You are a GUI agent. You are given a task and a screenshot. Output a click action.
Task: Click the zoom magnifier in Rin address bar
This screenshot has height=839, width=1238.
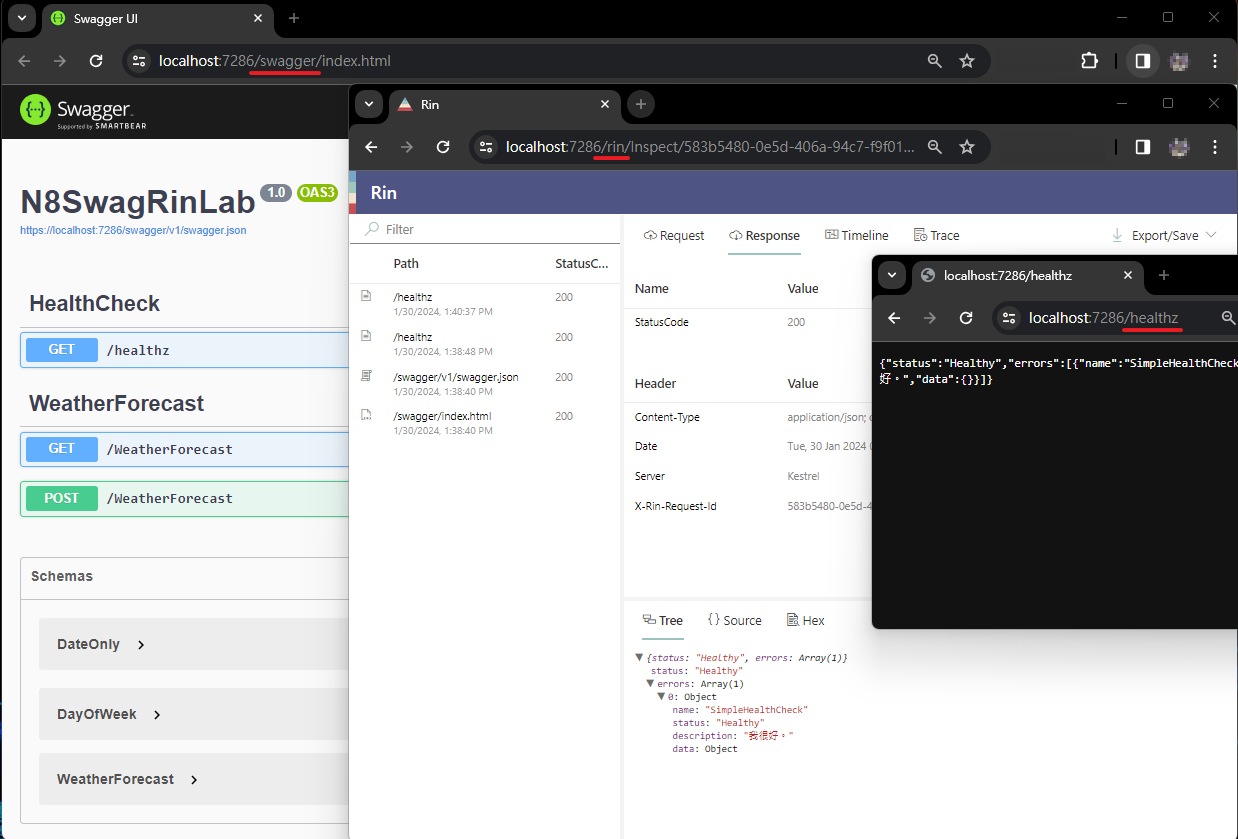(x=934, y=147)
